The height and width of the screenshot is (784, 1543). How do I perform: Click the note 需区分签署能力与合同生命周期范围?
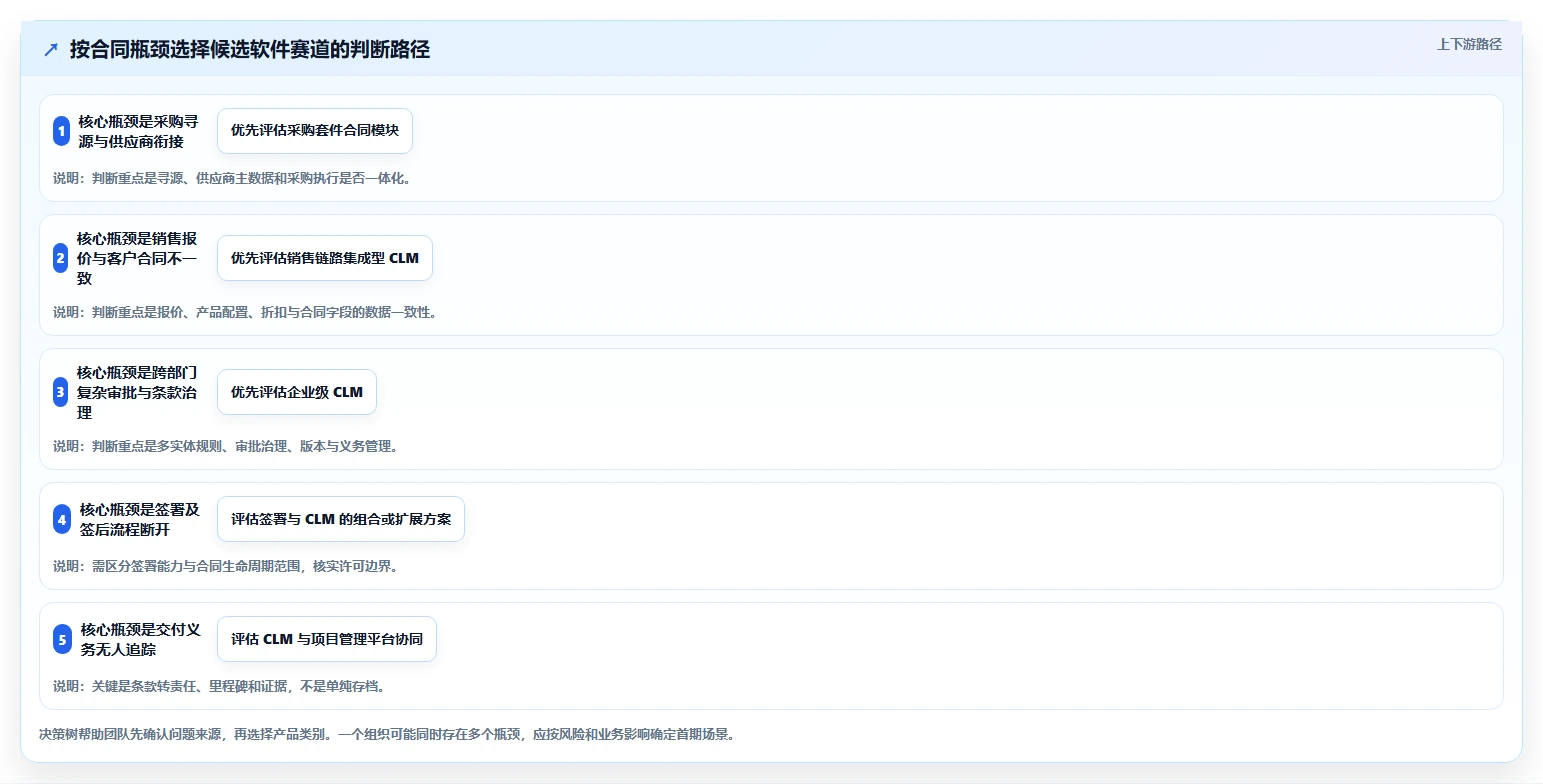[x=226, y=566]
